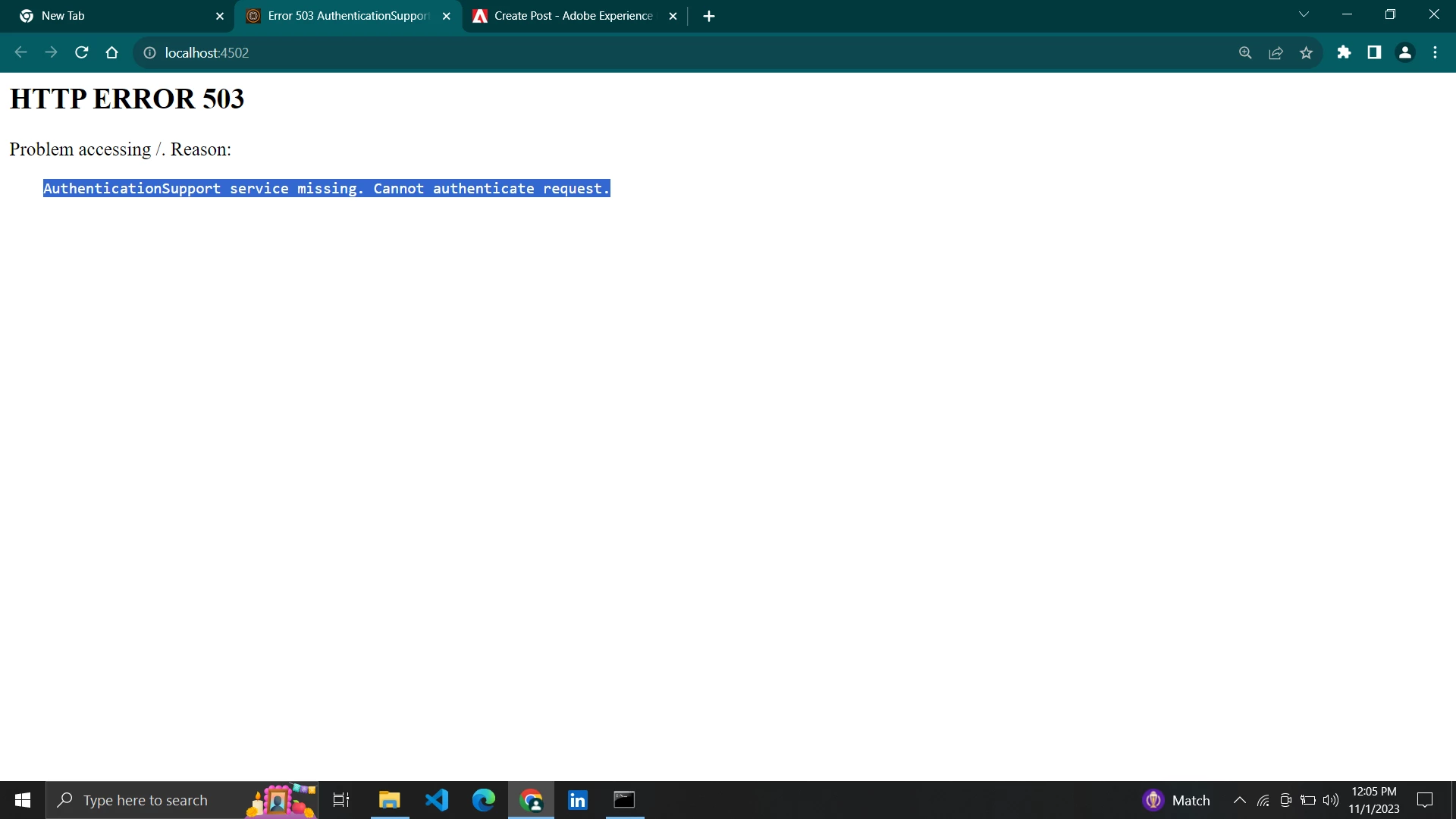The image size is (1456, 819).
Task: Open Chrome three-dot menu
Action: 1435,52
